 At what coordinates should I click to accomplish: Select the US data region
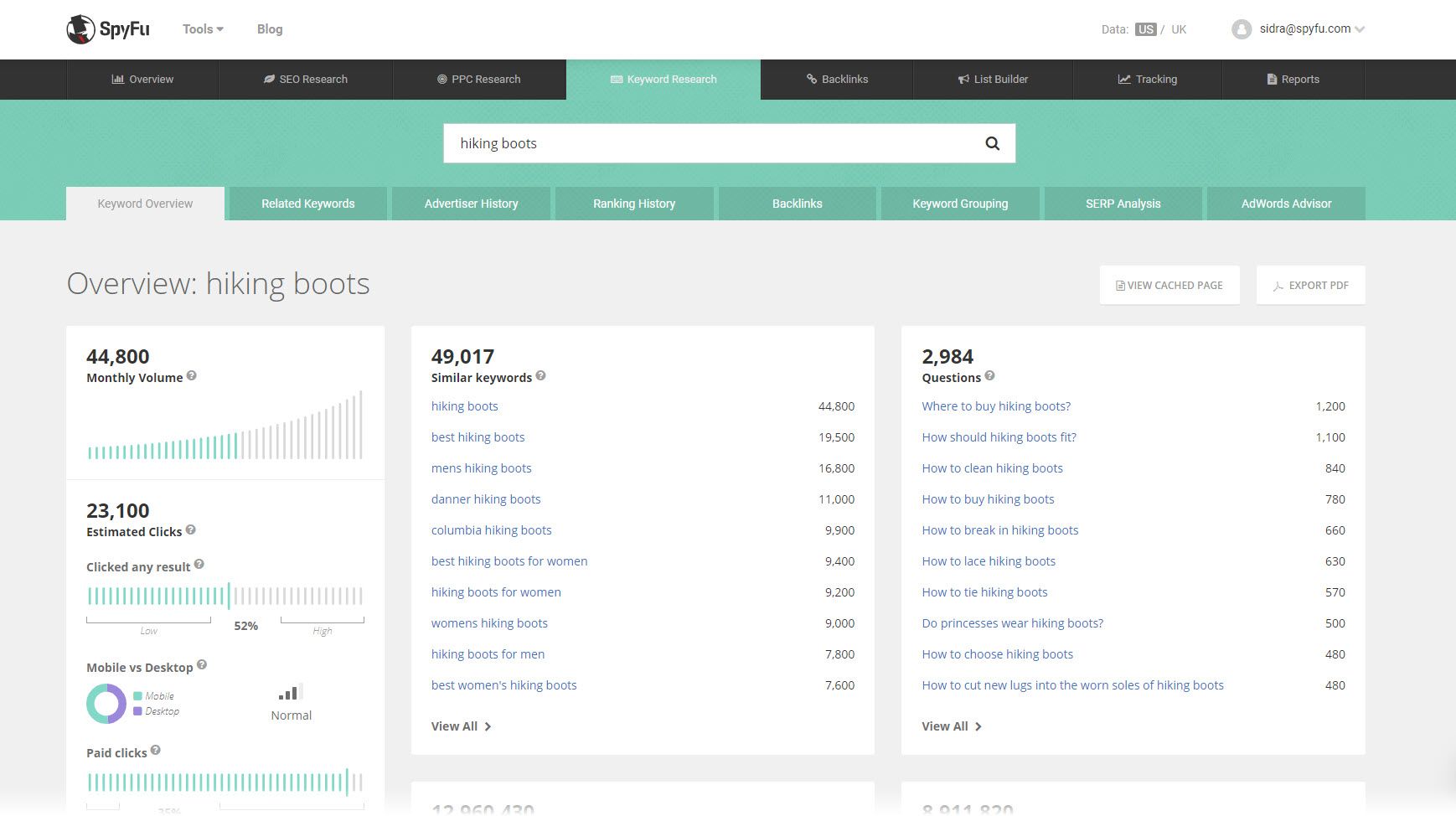pos(1145,29)
